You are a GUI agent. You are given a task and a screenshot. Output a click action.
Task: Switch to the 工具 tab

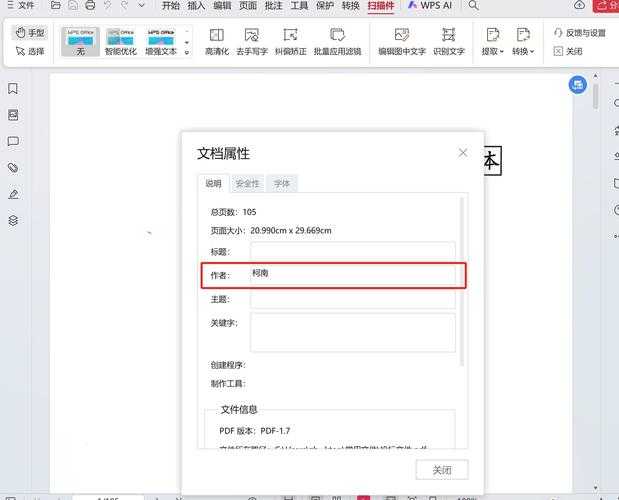(x=299, y=6)
